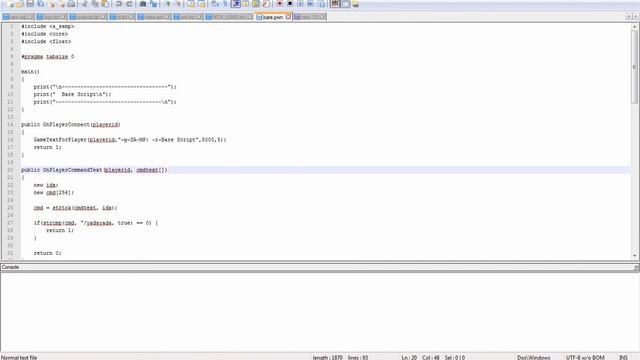The width and height of the screenshot is (640, 360).
Task: Click "public OnPlayerConnect(playerid)" line
Action: (x=71, y=124)
